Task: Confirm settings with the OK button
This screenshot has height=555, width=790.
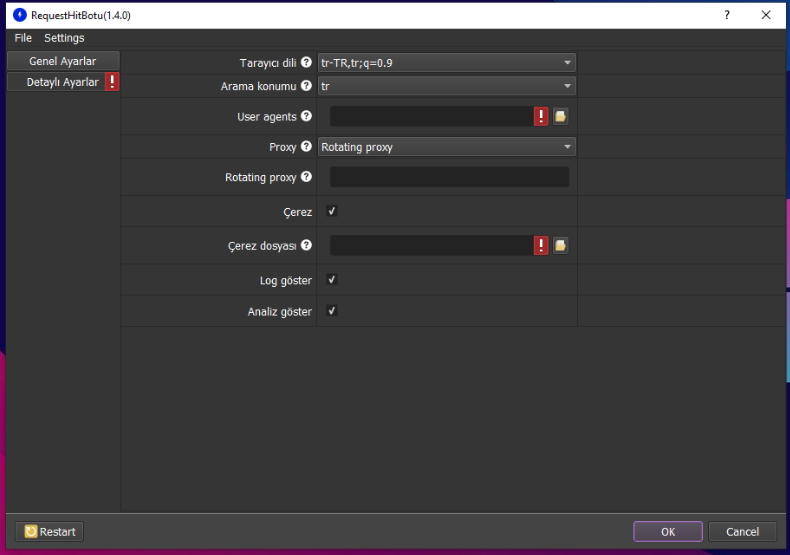Action: (x=667, y=532)
